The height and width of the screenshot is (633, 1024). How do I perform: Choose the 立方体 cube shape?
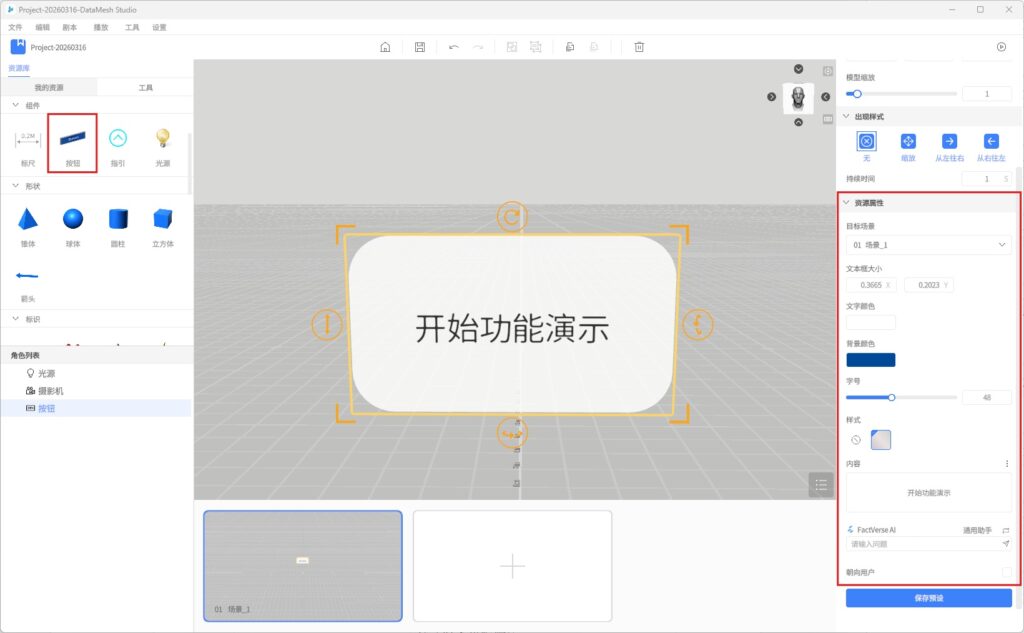click(x=163, y=224)
